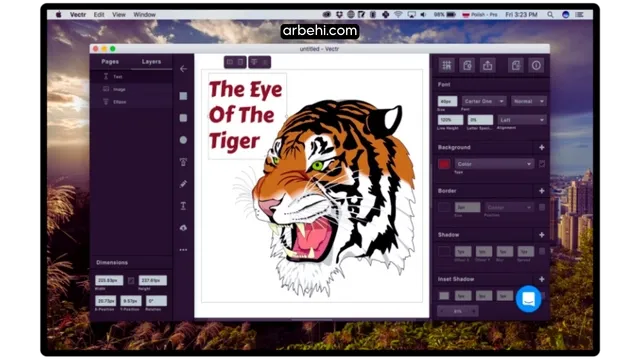640x360 pixels.
Task: Add a new Shadow with plus button
Action: (x=542, y=235)
